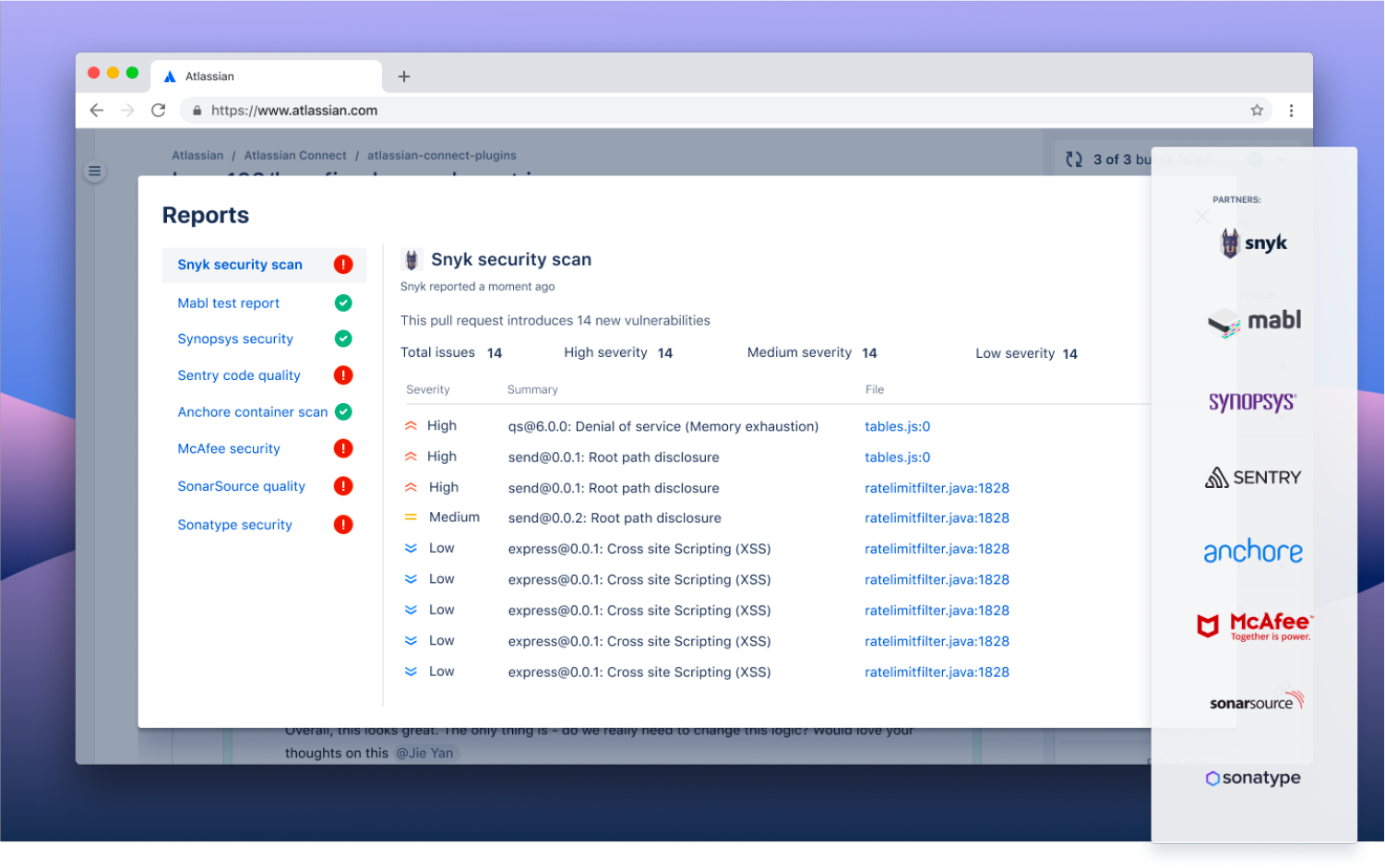Open the atlassian-connect-plugins breadcrumb link
This screenshot has height=868, width=1385.
[442, 156]
